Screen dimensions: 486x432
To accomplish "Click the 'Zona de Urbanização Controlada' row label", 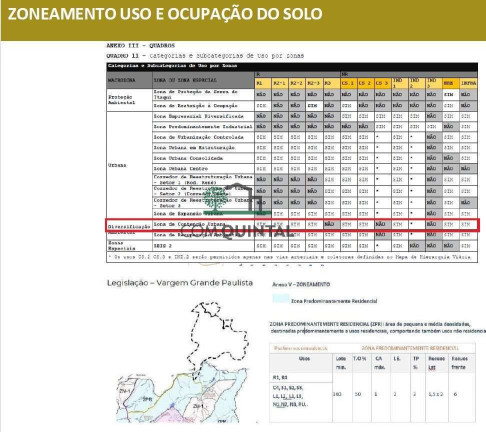I will pos(203,137).
